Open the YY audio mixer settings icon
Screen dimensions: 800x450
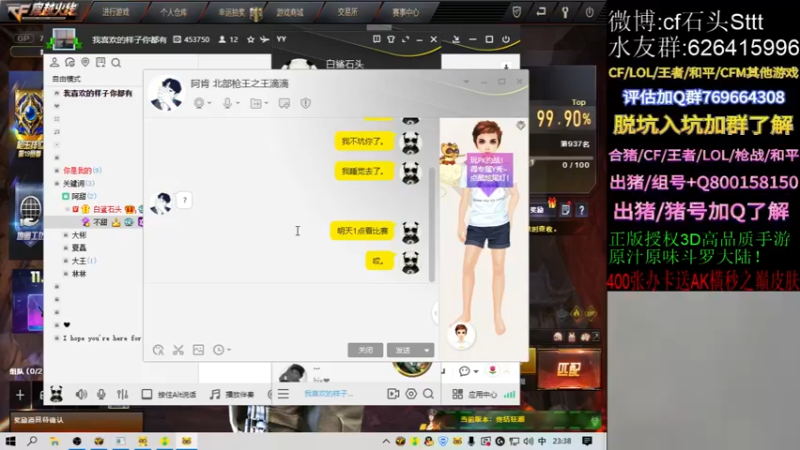coord(122,394)
